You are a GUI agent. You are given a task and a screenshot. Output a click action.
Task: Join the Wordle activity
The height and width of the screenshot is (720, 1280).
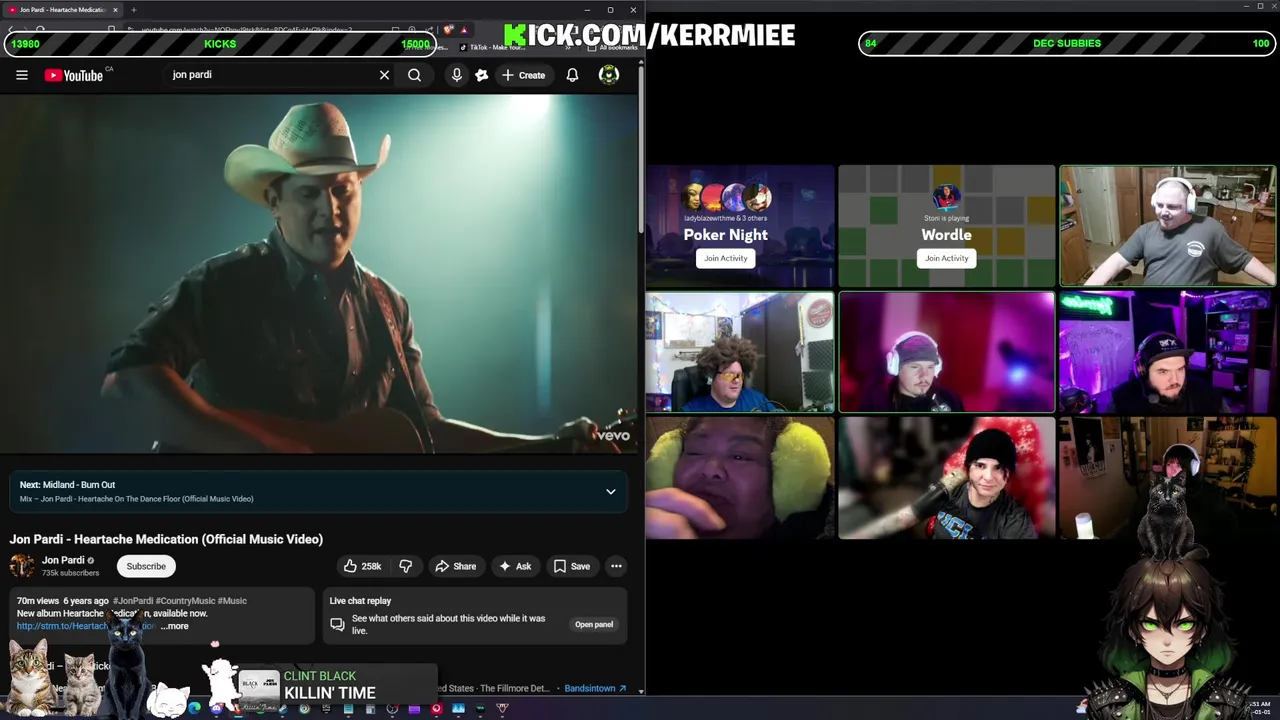[x=946, y=258]
